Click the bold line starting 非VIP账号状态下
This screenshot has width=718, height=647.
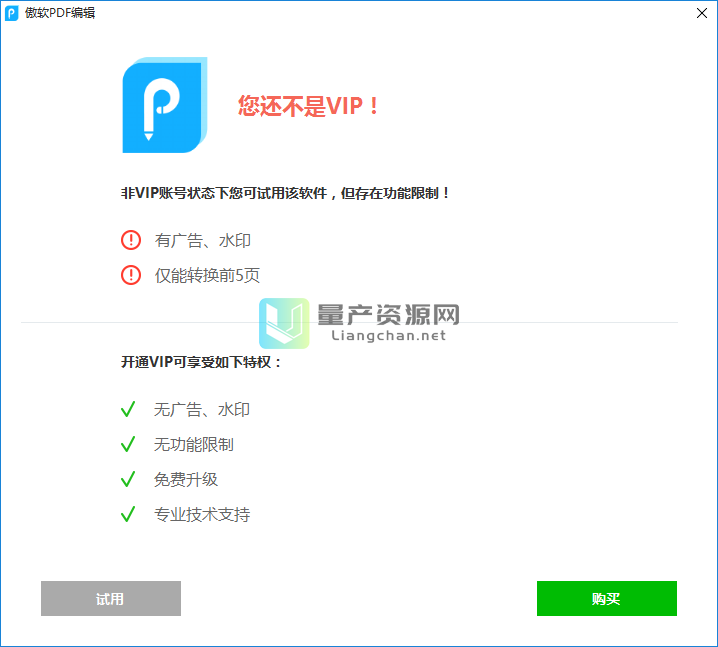tap(285, 193)
